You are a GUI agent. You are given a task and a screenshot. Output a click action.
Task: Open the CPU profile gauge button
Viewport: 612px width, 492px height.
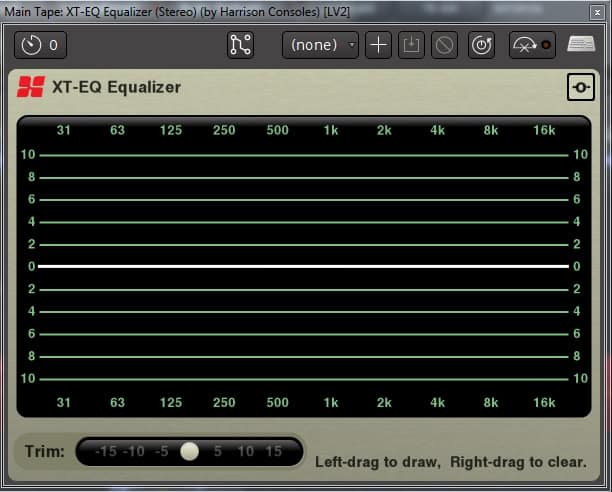pos(531,45)
